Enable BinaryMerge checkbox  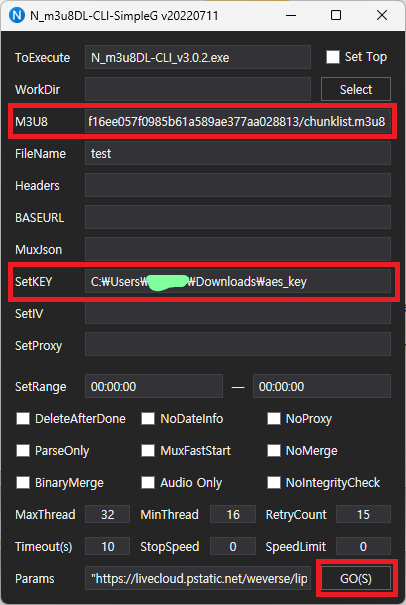point(23,482)
